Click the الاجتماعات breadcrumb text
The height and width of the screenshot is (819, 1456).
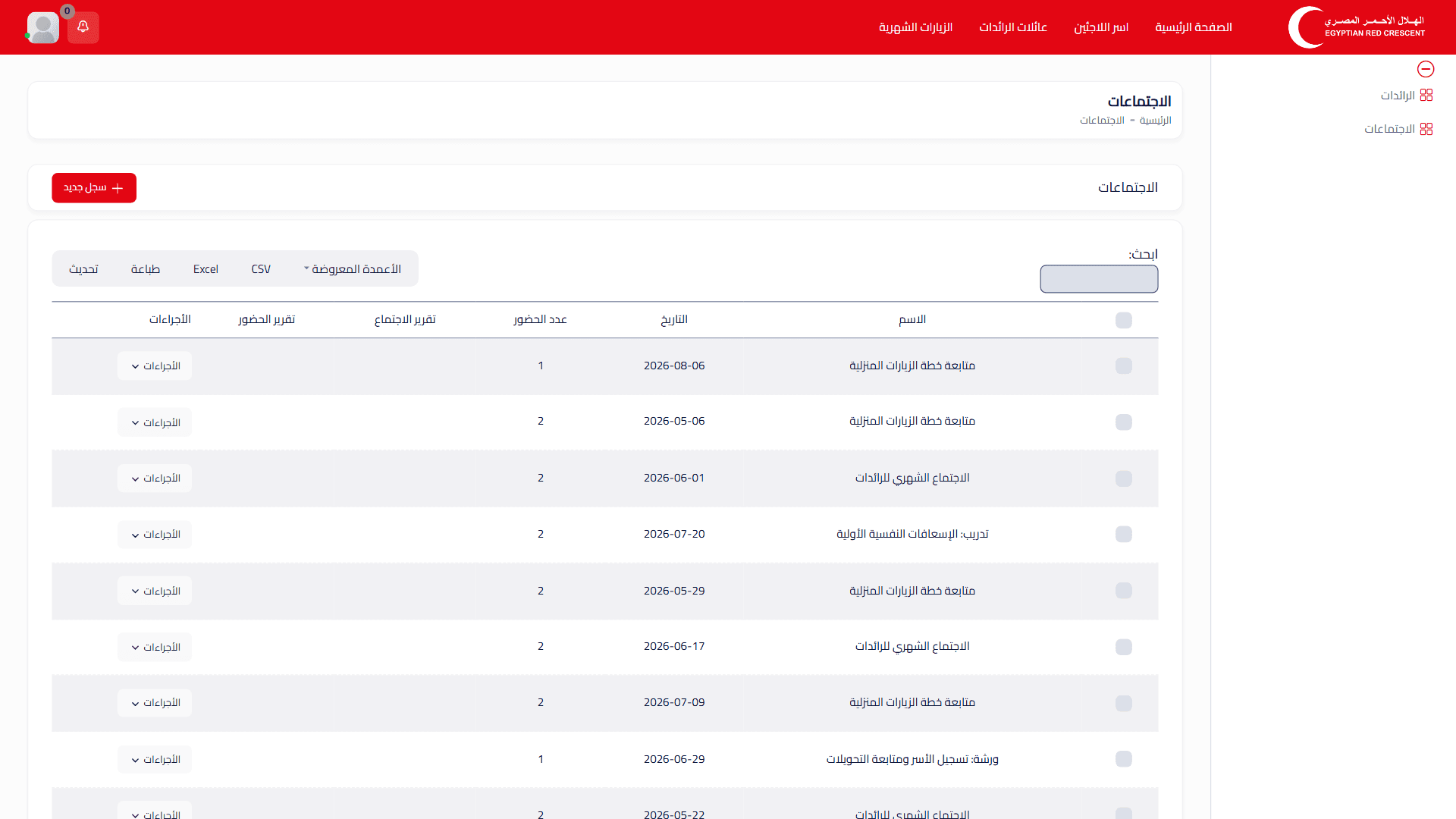1102,121
